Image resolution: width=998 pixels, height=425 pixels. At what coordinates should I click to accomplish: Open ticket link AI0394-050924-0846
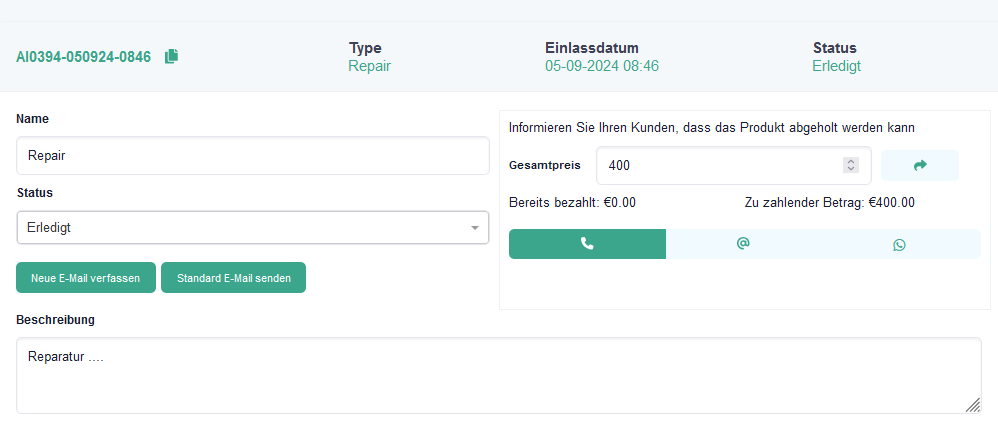point(84,57)
